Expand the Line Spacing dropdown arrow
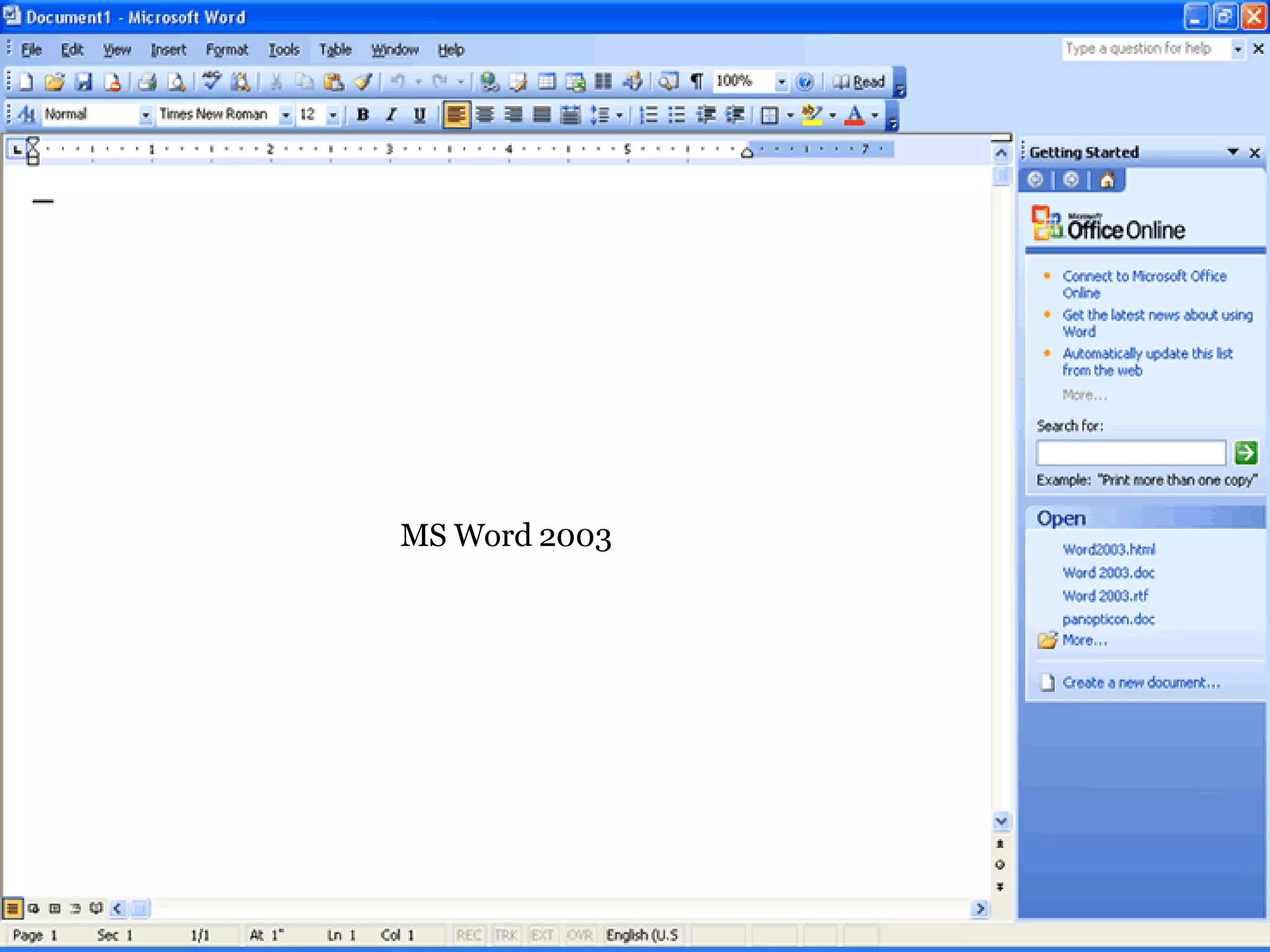The image size is (1270, 952). [x=619, y=115]
